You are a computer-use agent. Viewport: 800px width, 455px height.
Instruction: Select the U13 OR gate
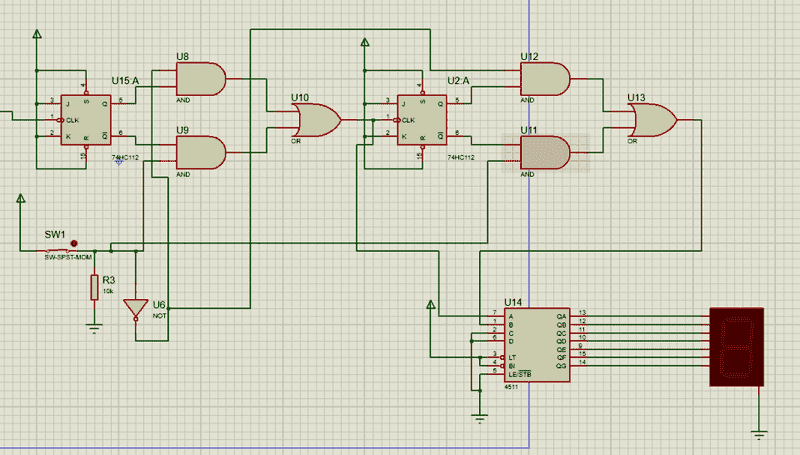pyautogui.click(x=652, y=122)
